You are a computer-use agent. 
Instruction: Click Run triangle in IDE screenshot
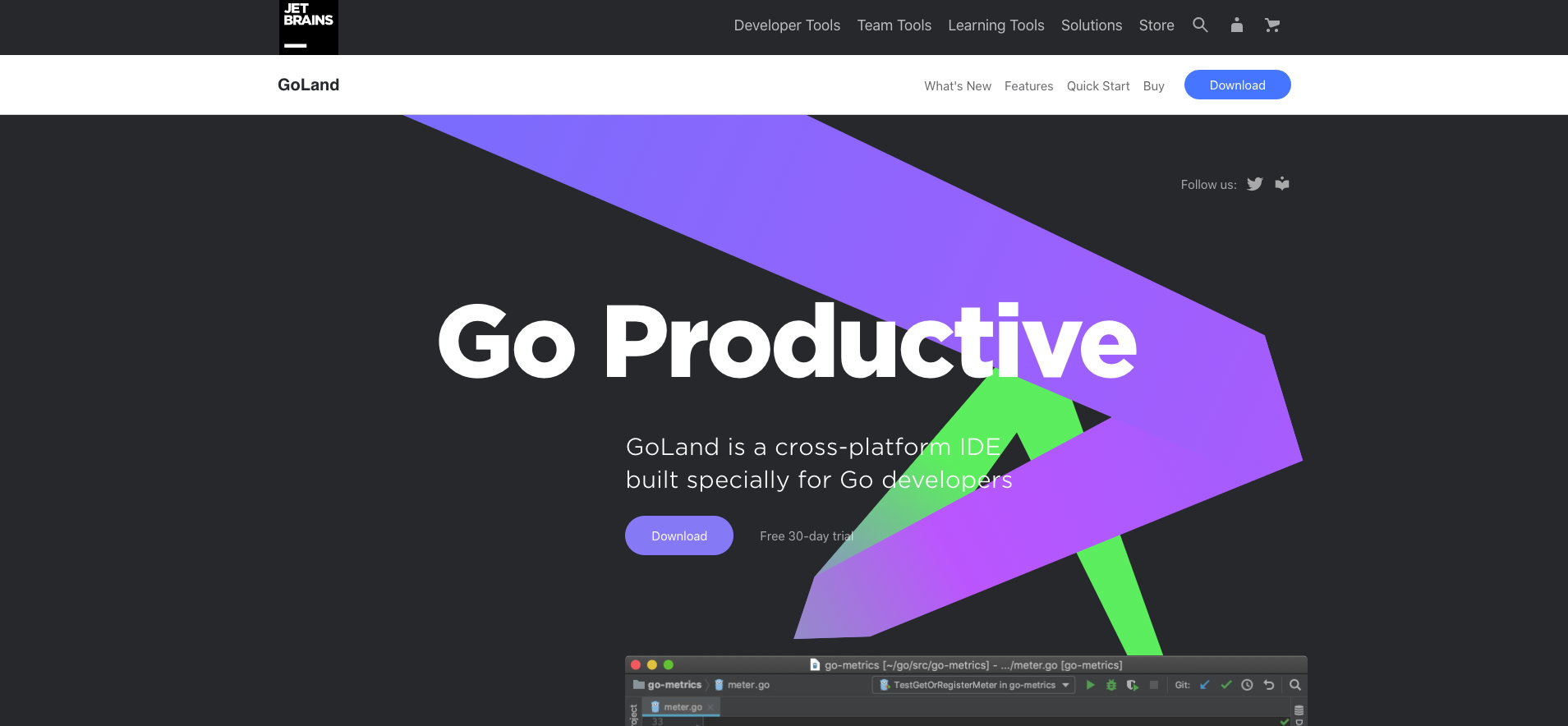(x=1090, y=685)
